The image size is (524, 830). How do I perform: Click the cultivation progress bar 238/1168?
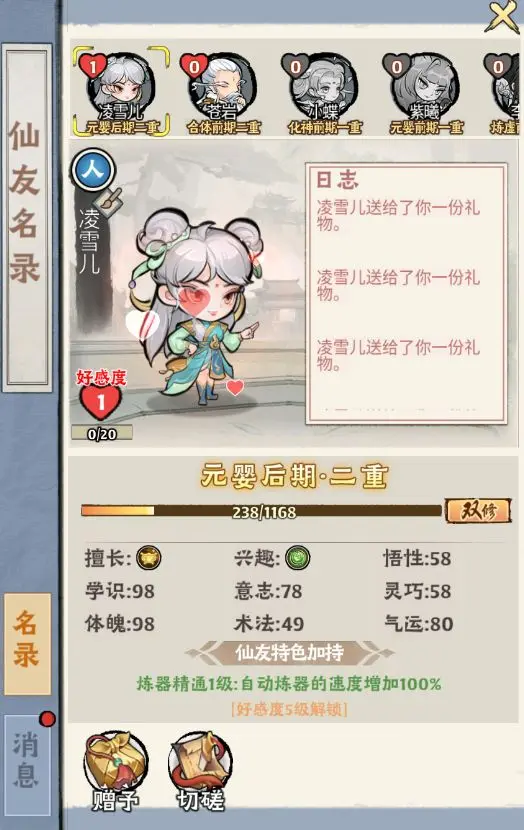[261, 511]
